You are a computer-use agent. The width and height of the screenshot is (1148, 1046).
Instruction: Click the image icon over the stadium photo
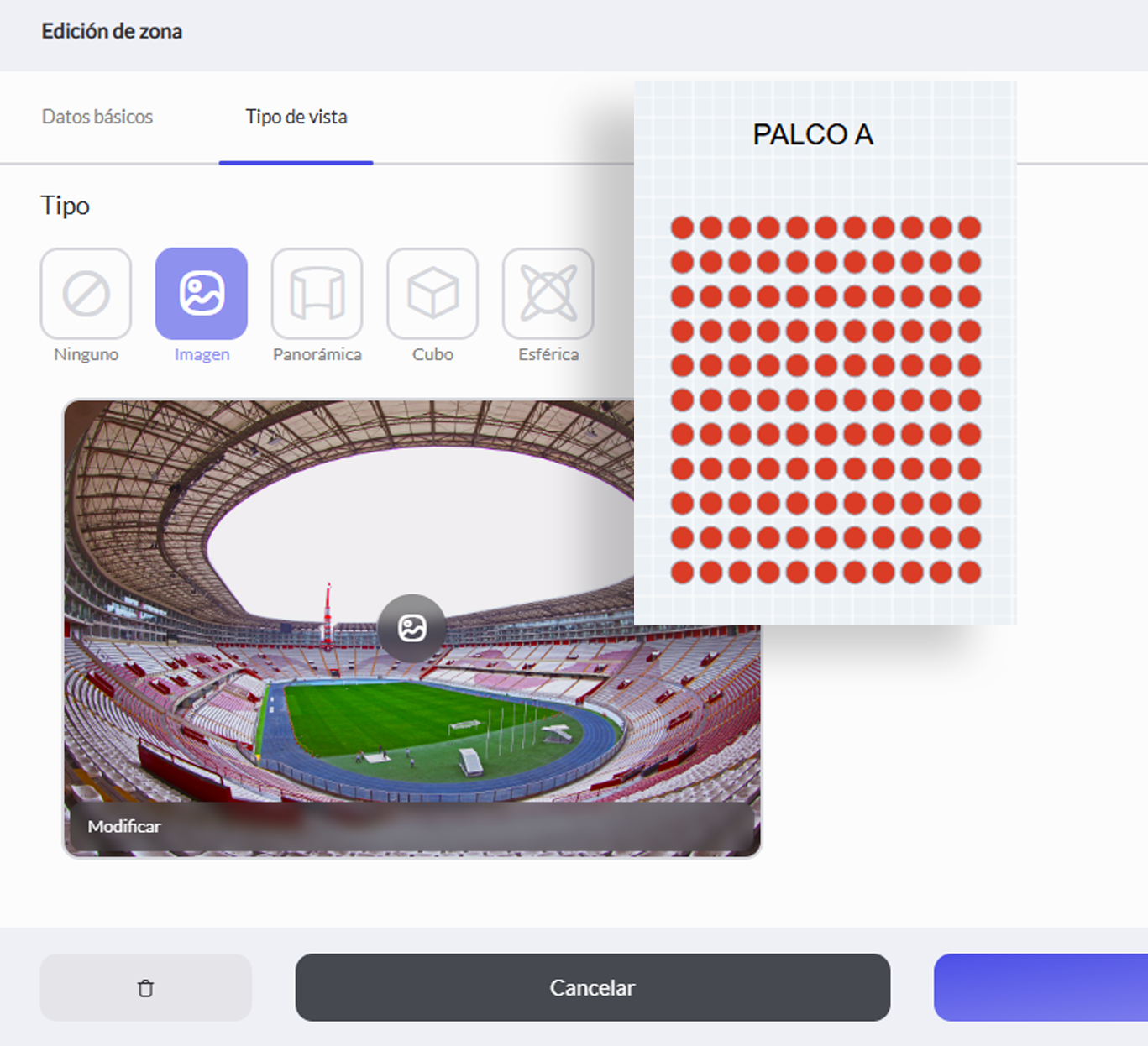411,628
